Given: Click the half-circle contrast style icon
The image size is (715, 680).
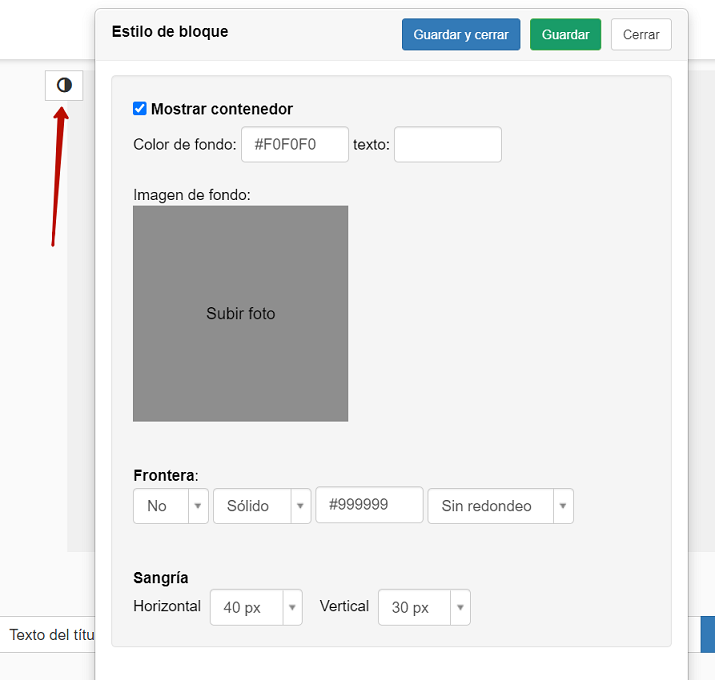Looking at the screenshot, I should [x=64, y=85].
